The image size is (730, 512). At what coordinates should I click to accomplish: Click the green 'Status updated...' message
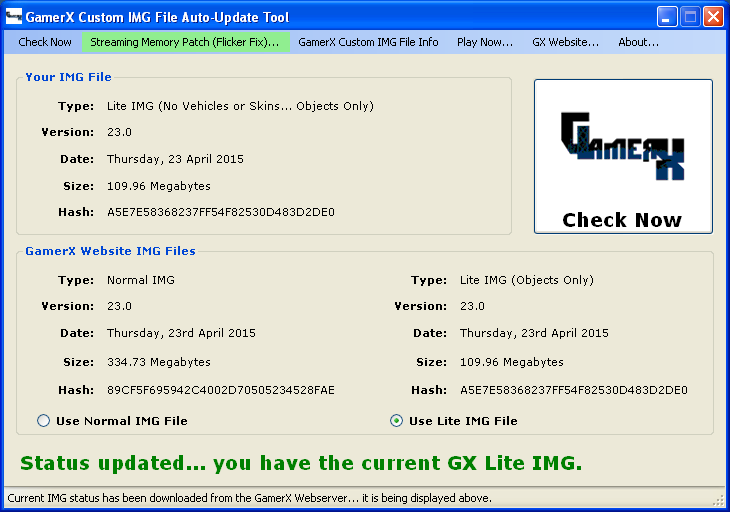click(x=301, y=463)
